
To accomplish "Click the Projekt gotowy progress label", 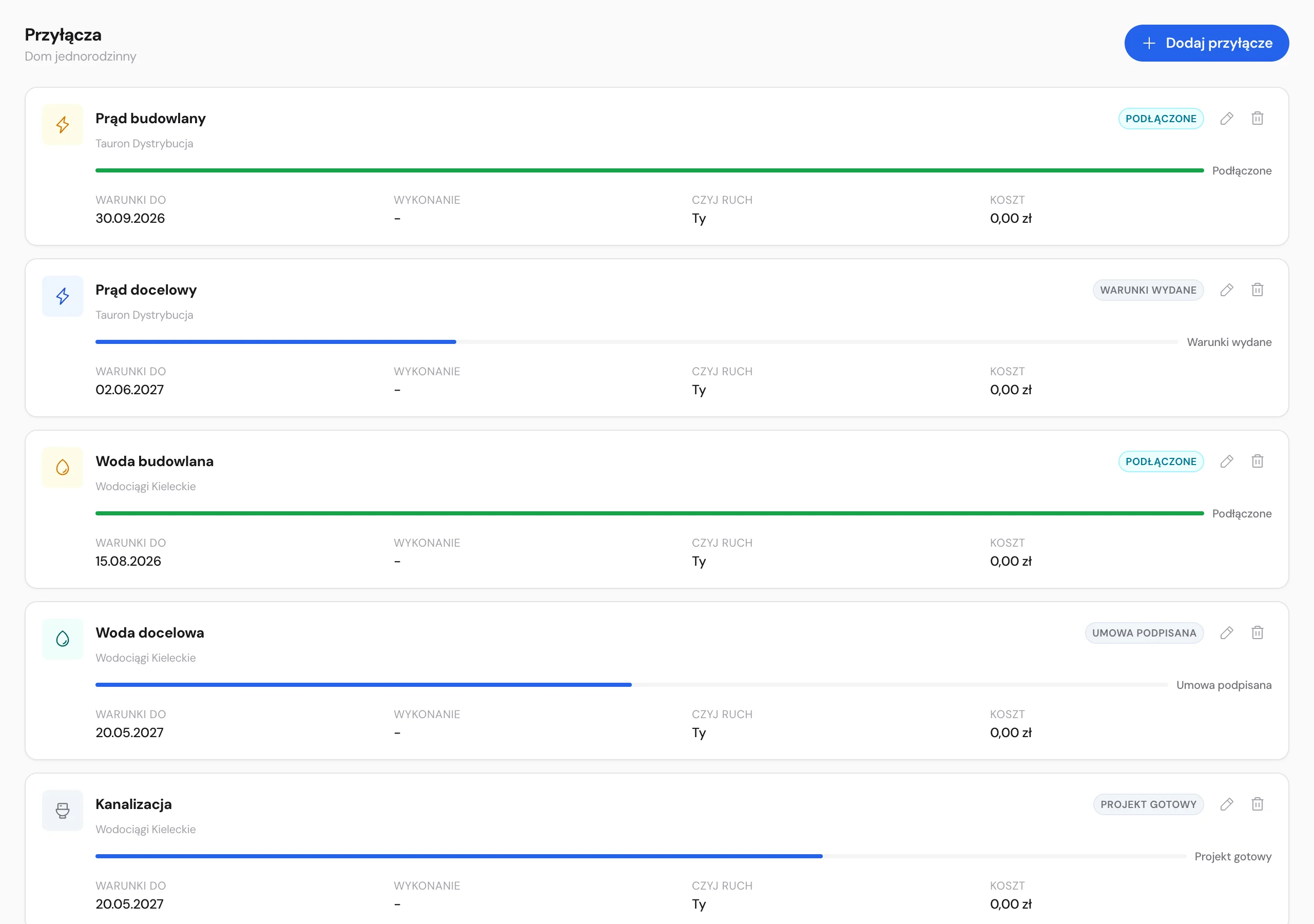I will pyautogui.click(x=1233, y=857).
